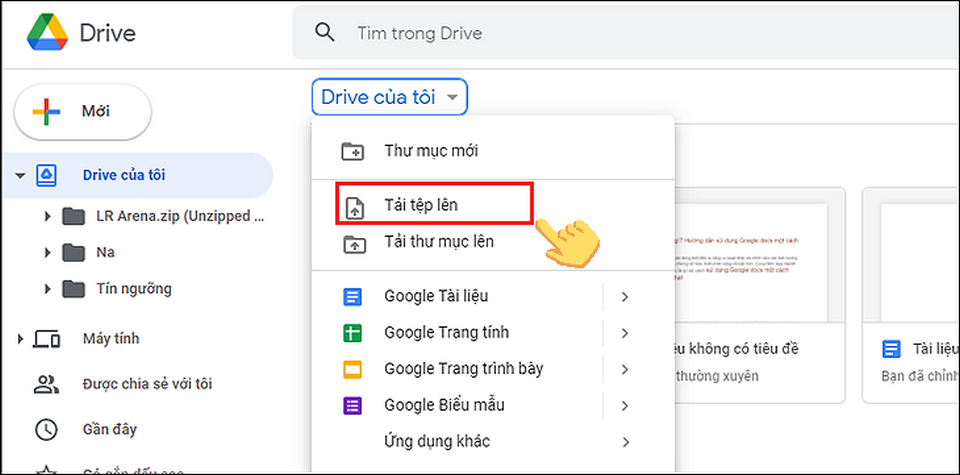The height and width of the screenshot is (475, 960).
Task: Collapse the Drive của tôi sidebar tree
Action: click(19, 176)
